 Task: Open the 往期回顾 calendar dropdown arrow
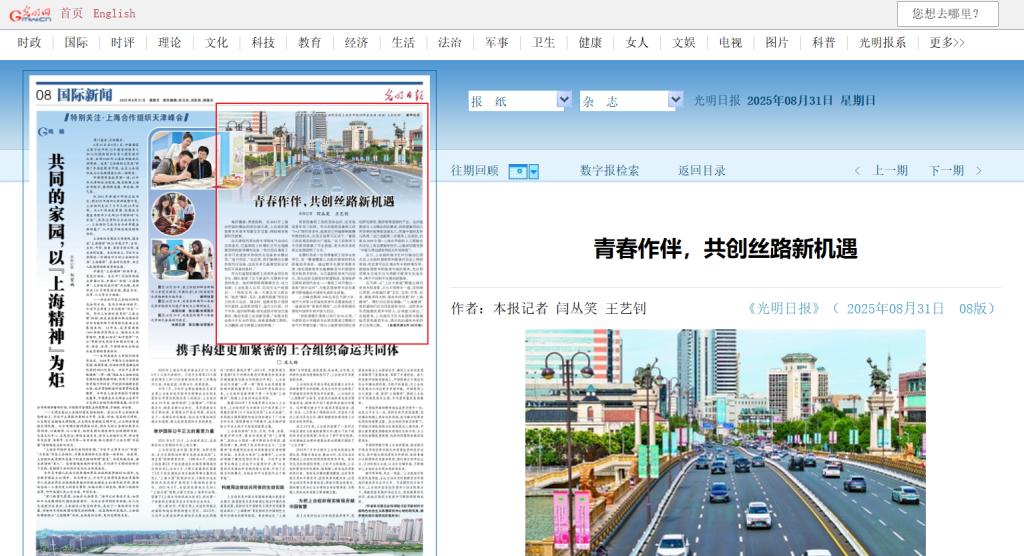(533, 171)
